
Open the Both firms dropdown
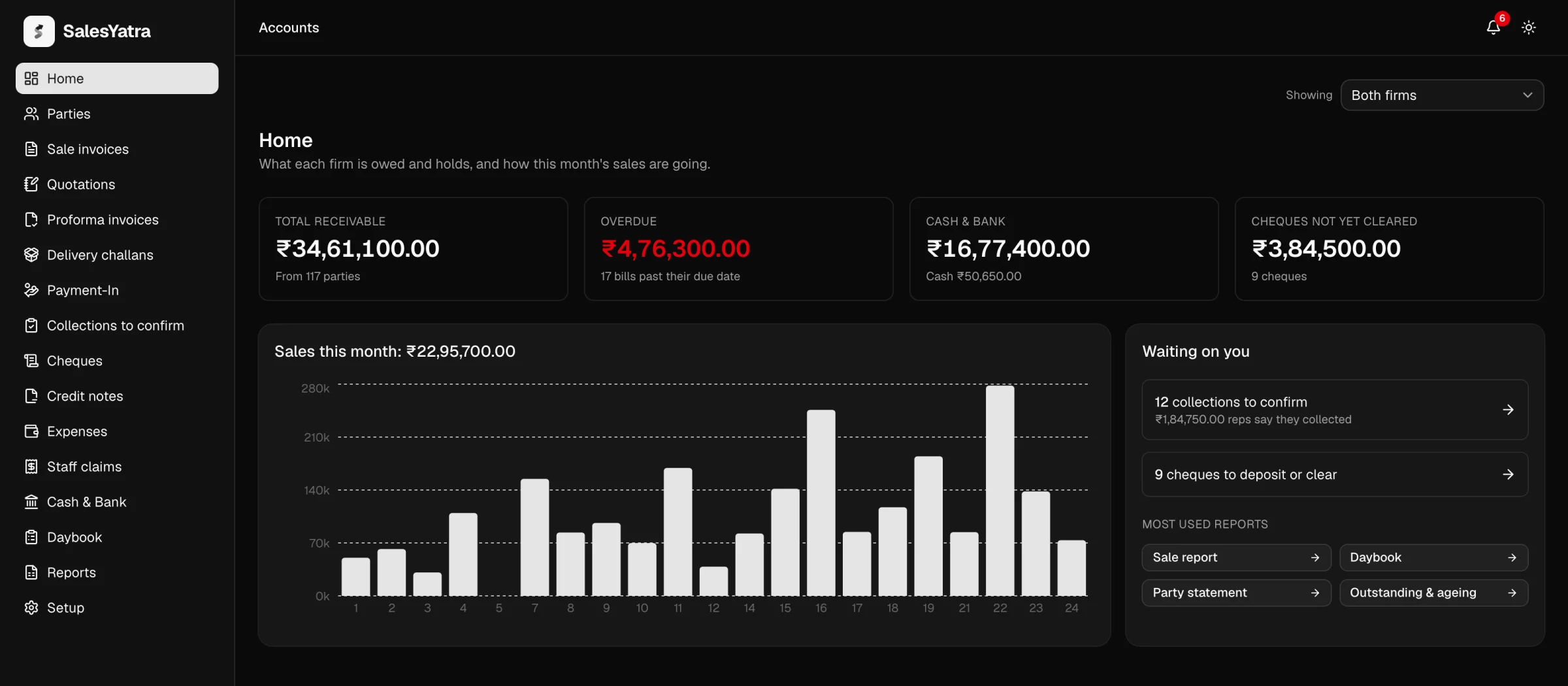1442,95
